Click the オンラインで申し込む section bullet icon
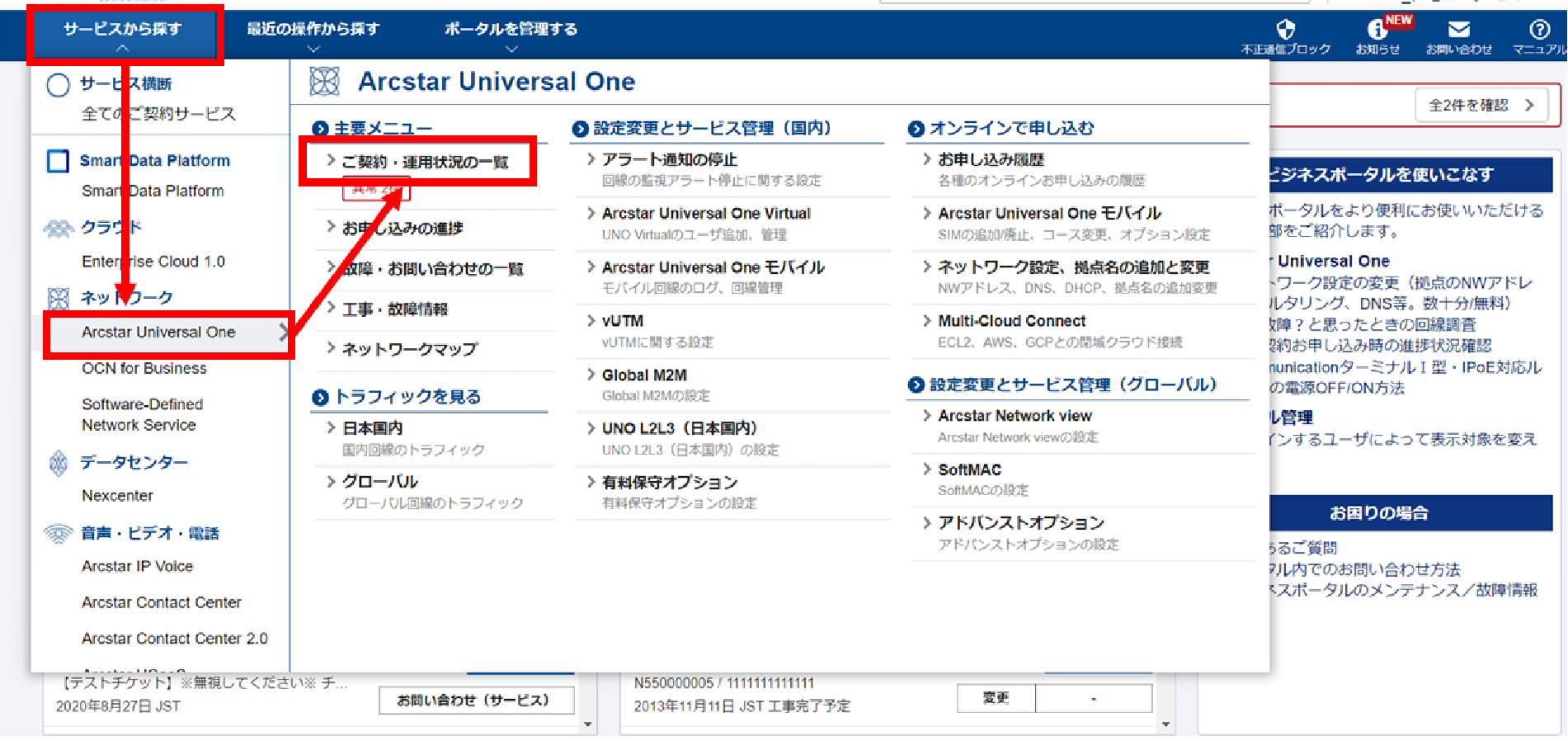 [x=916, y=129]
